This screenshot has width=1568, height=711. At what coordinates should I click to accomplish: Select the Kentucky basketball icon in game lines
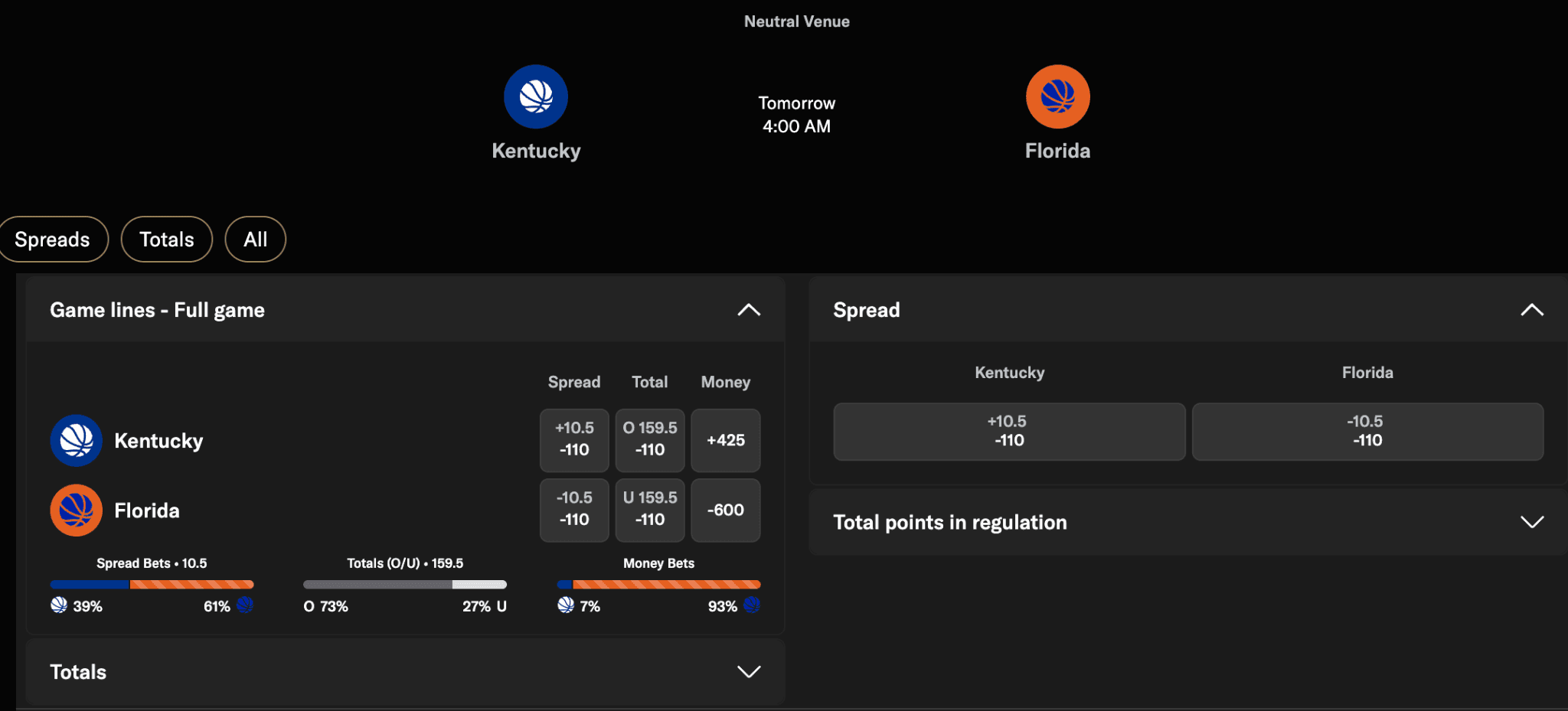coord(76,440)
